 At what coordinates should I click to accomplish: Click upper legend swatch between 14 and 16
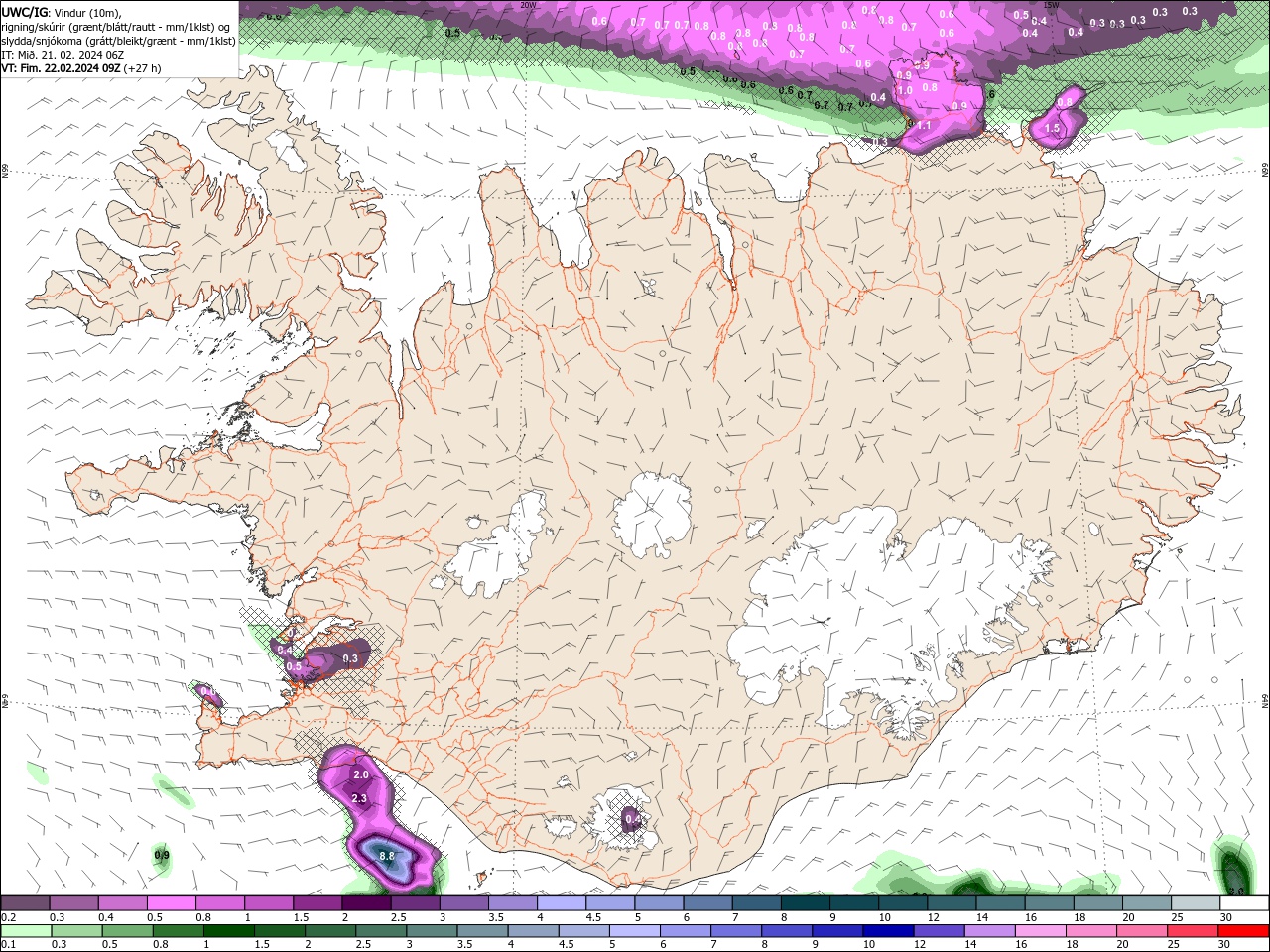pyautogui.click(x=999, y=903)
